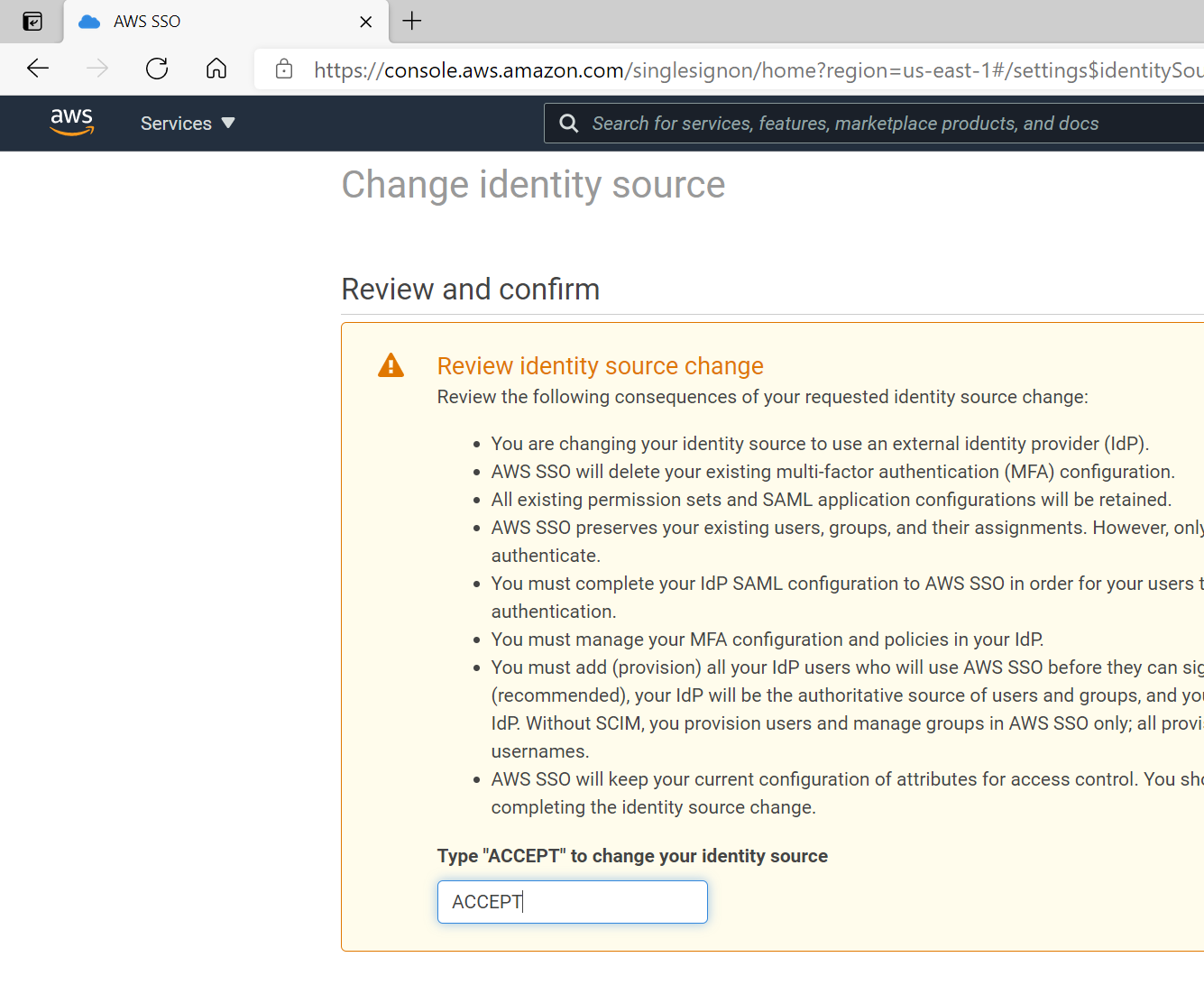Open a new browser tab
1204x994 pixels.
coord(412,21)
